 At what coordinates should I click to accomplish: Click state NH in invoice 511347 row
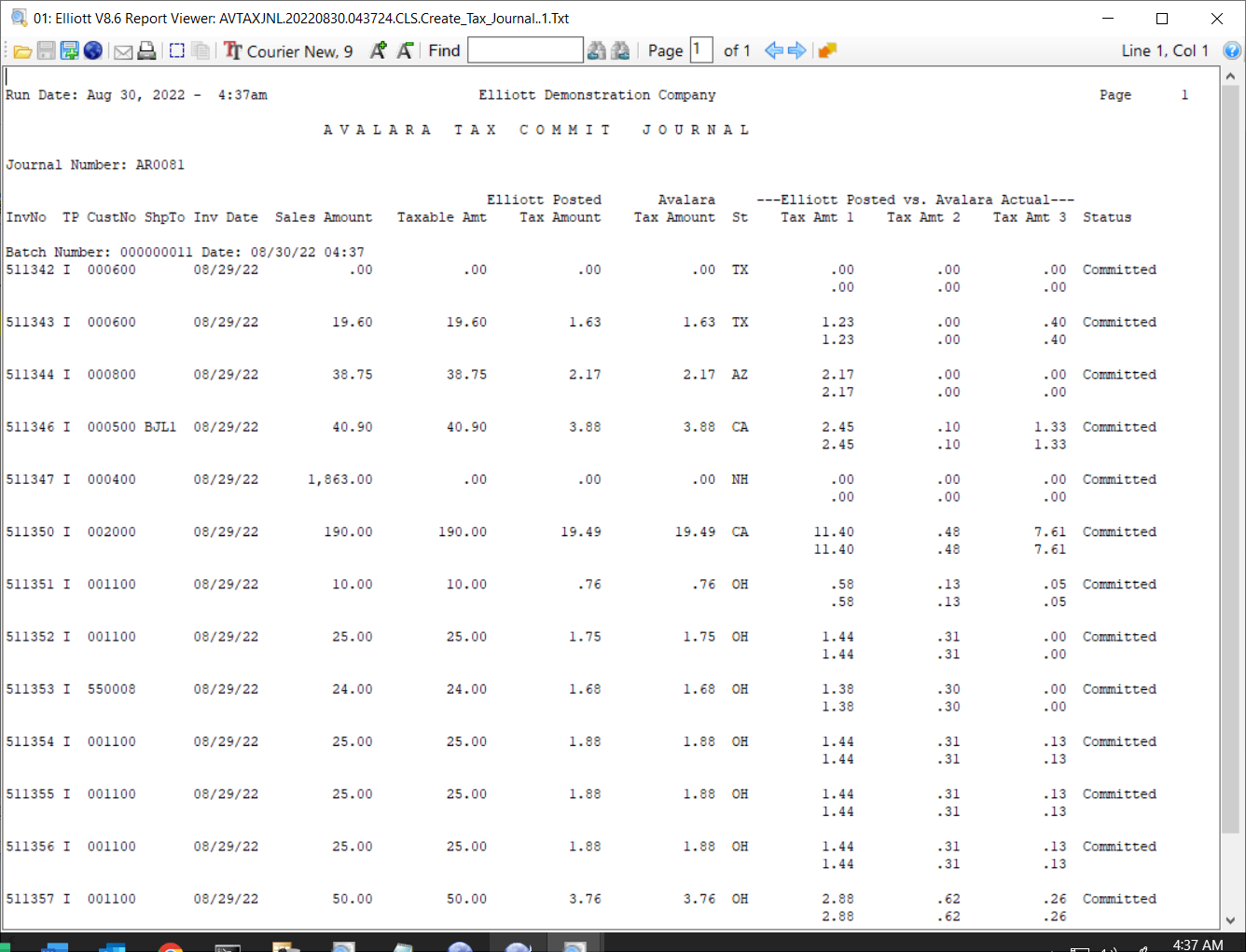coord(740,479)
